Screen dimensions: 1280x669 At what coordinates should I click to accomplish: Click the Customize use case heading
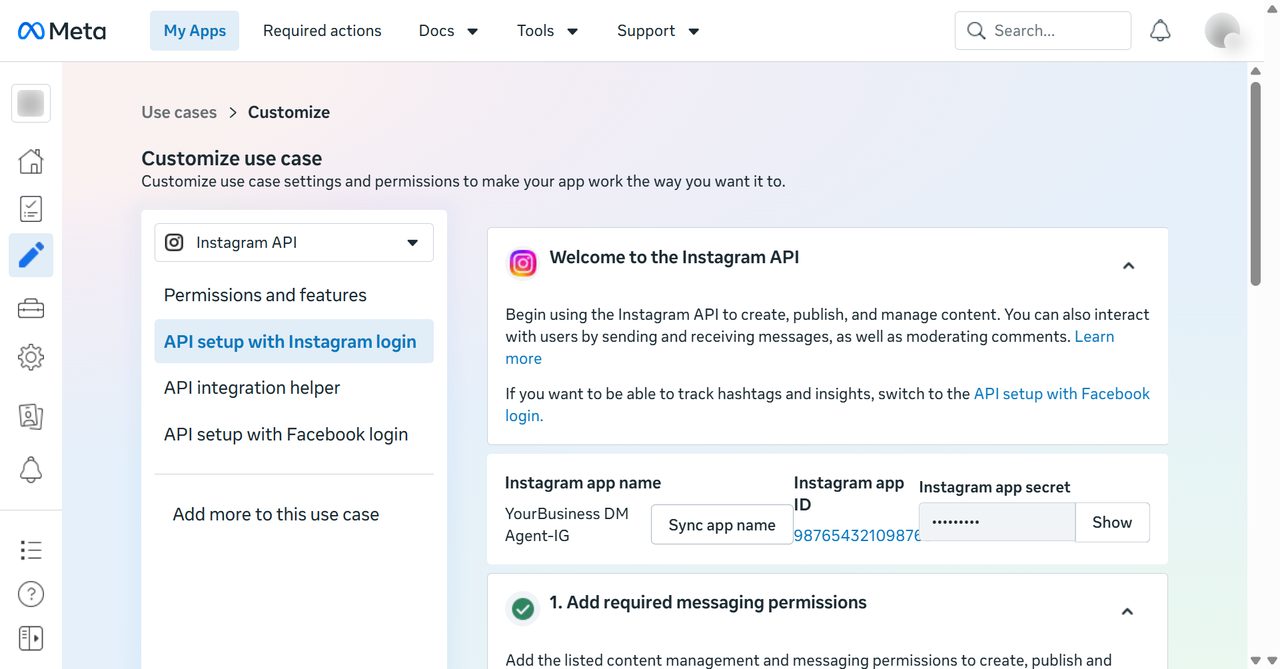tap(232, 158)
